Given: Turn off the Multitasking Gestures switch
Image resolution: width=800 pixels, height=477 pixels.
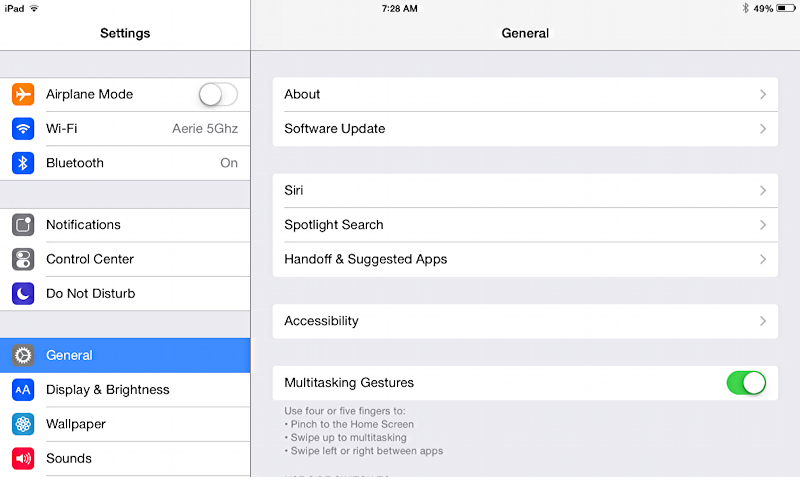Looking at the screenshot, I should coord(746,383).
